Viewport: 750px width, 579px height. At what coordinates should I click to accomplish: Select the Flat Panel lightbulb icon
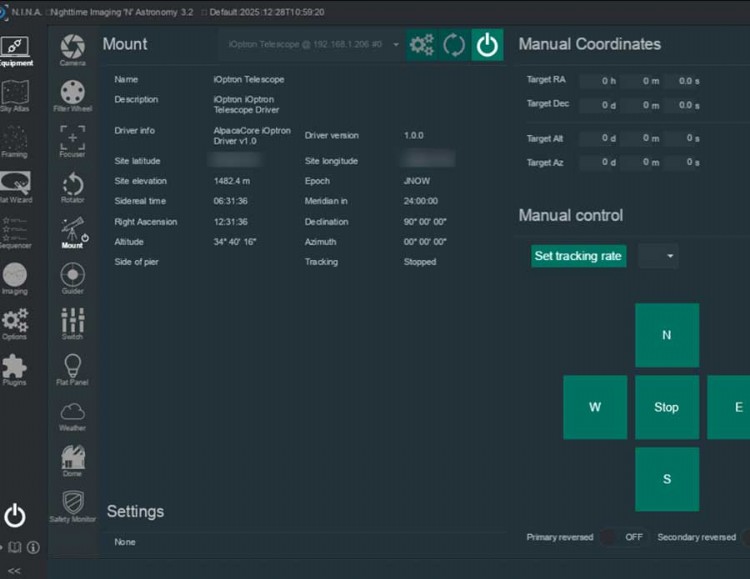pyautogui.click(x=73, y=369)
